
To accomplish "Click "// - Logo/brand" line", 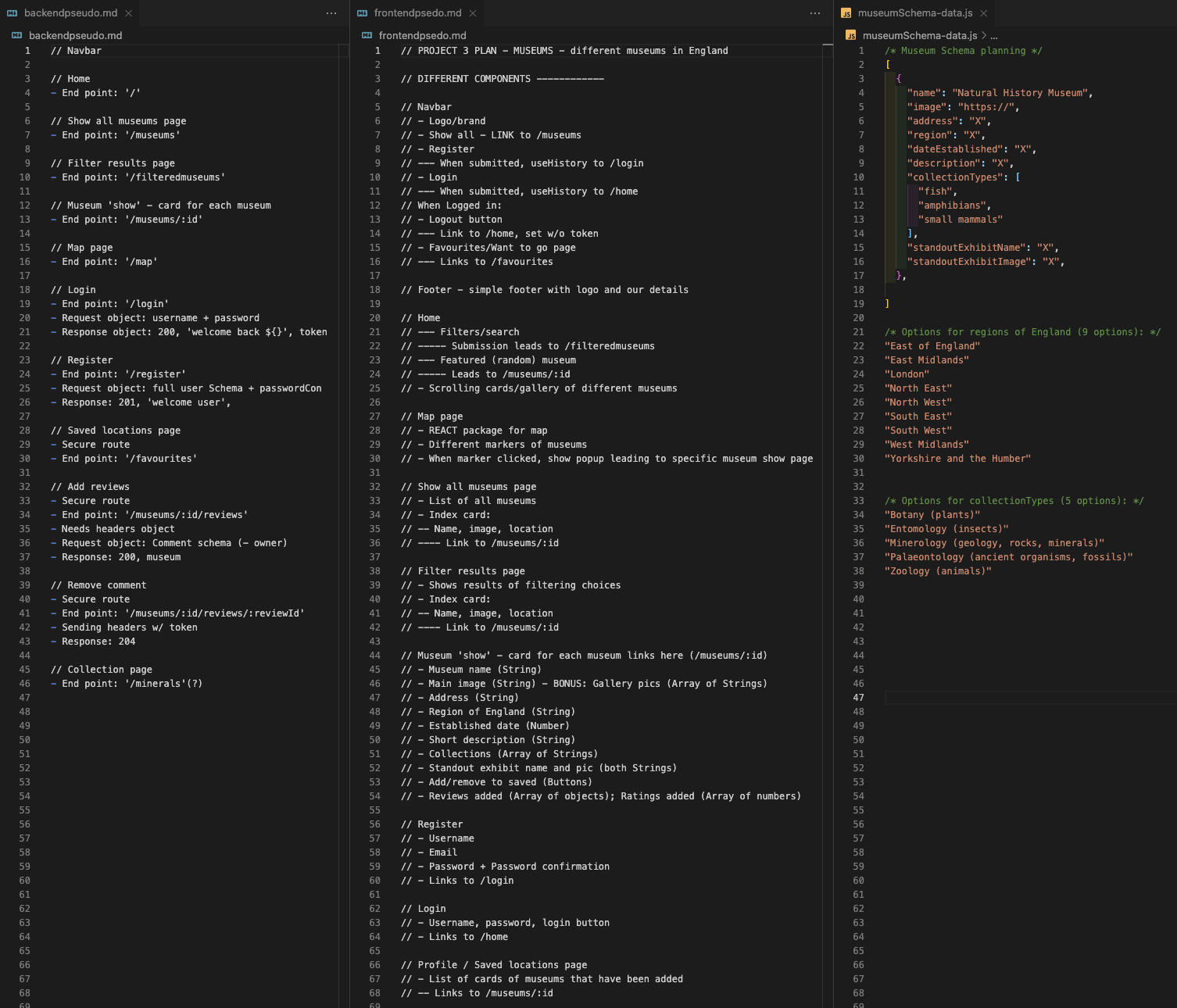I will (443, 121).
